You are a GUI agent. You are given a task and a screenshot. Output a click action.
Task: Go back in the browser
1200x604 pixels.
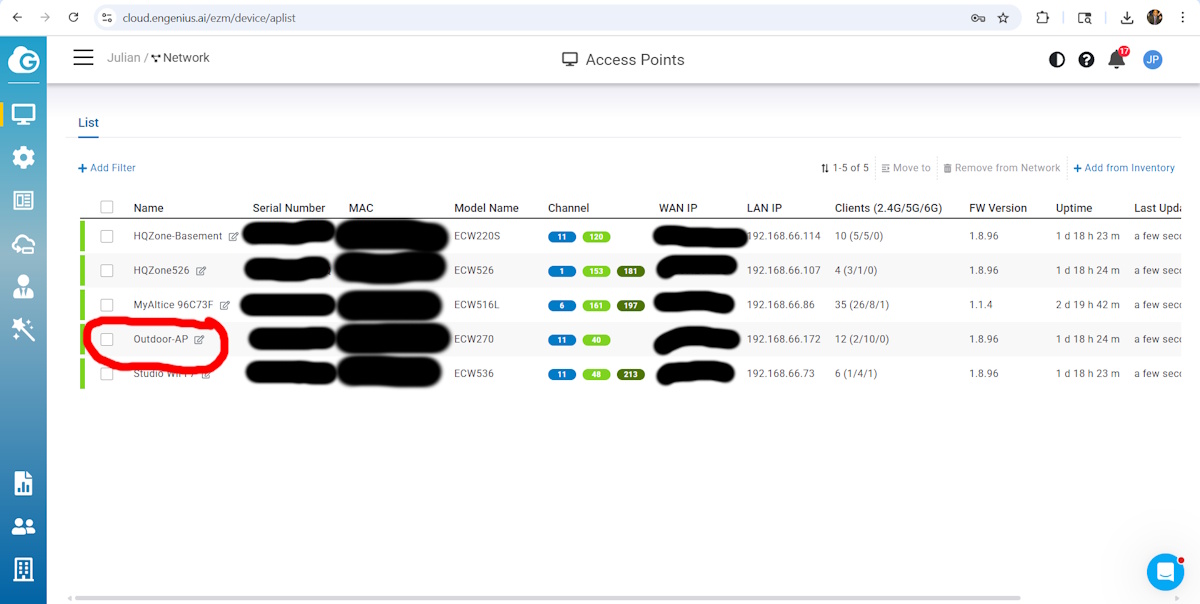pyautogui.click(x=17, y=18)
